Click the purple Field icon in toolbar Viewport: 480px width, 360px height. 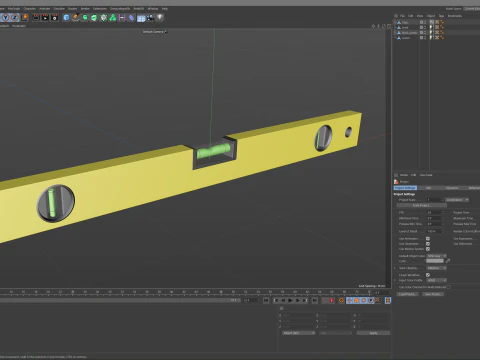pos(122,17)
